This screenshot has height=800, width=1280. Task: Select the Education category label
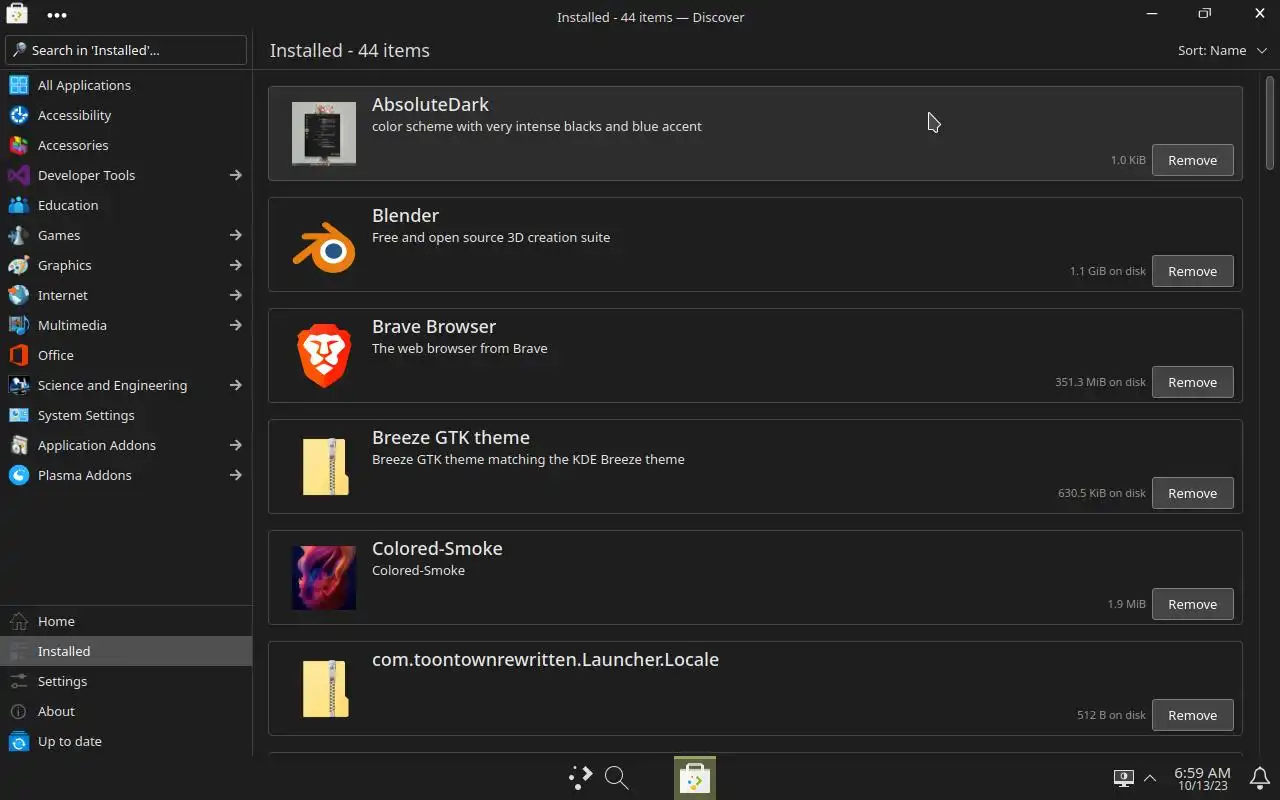68,205
